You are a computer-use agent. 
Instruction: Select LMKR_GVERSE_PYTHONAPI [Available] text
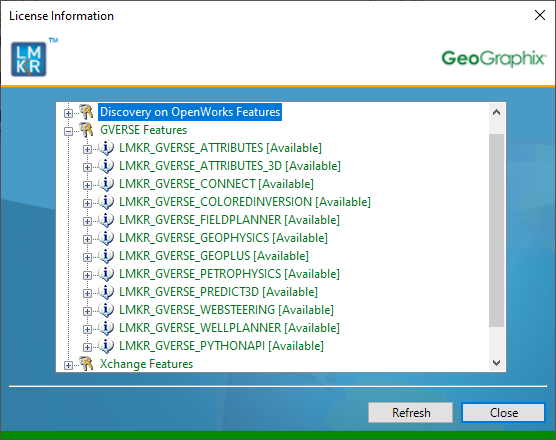point(221,346)
